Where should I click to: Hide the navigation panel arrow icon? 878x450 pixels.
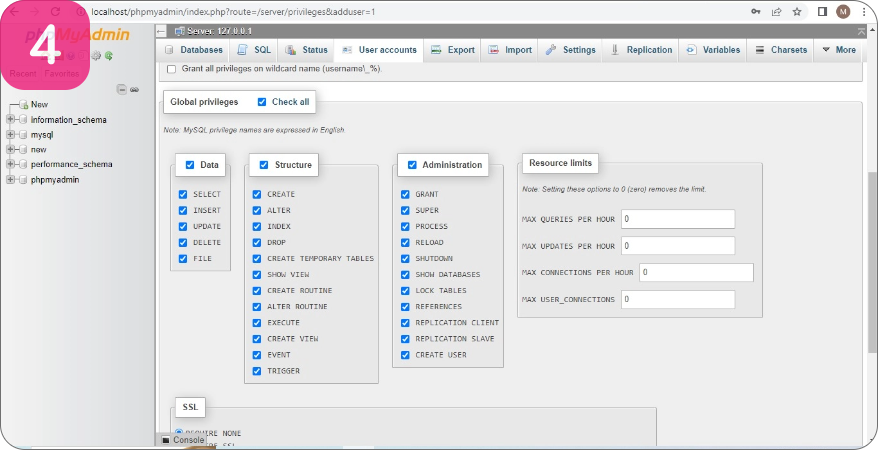[161, 31]
